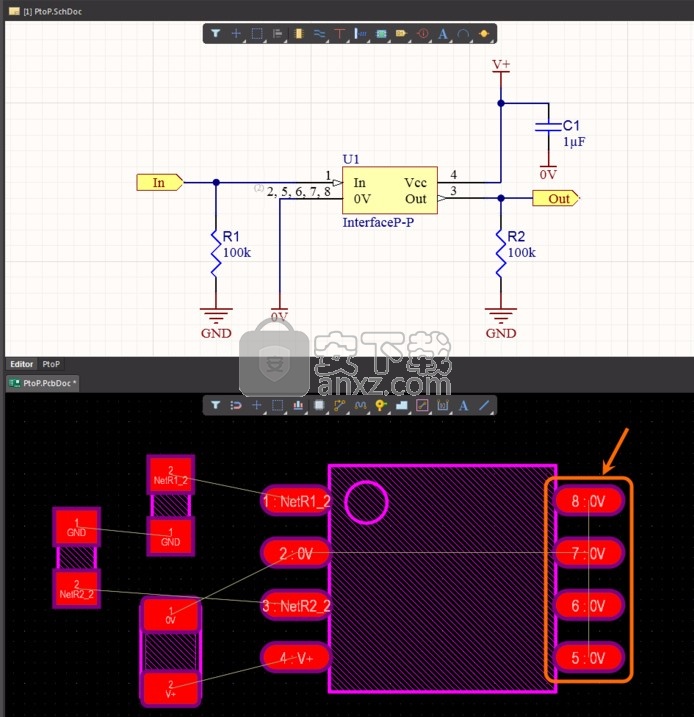Image resolution: width=694 pixels, height=717 pixels.
Task: Select PCB pad 3 : NetR2_2
Action: point(296,606)
